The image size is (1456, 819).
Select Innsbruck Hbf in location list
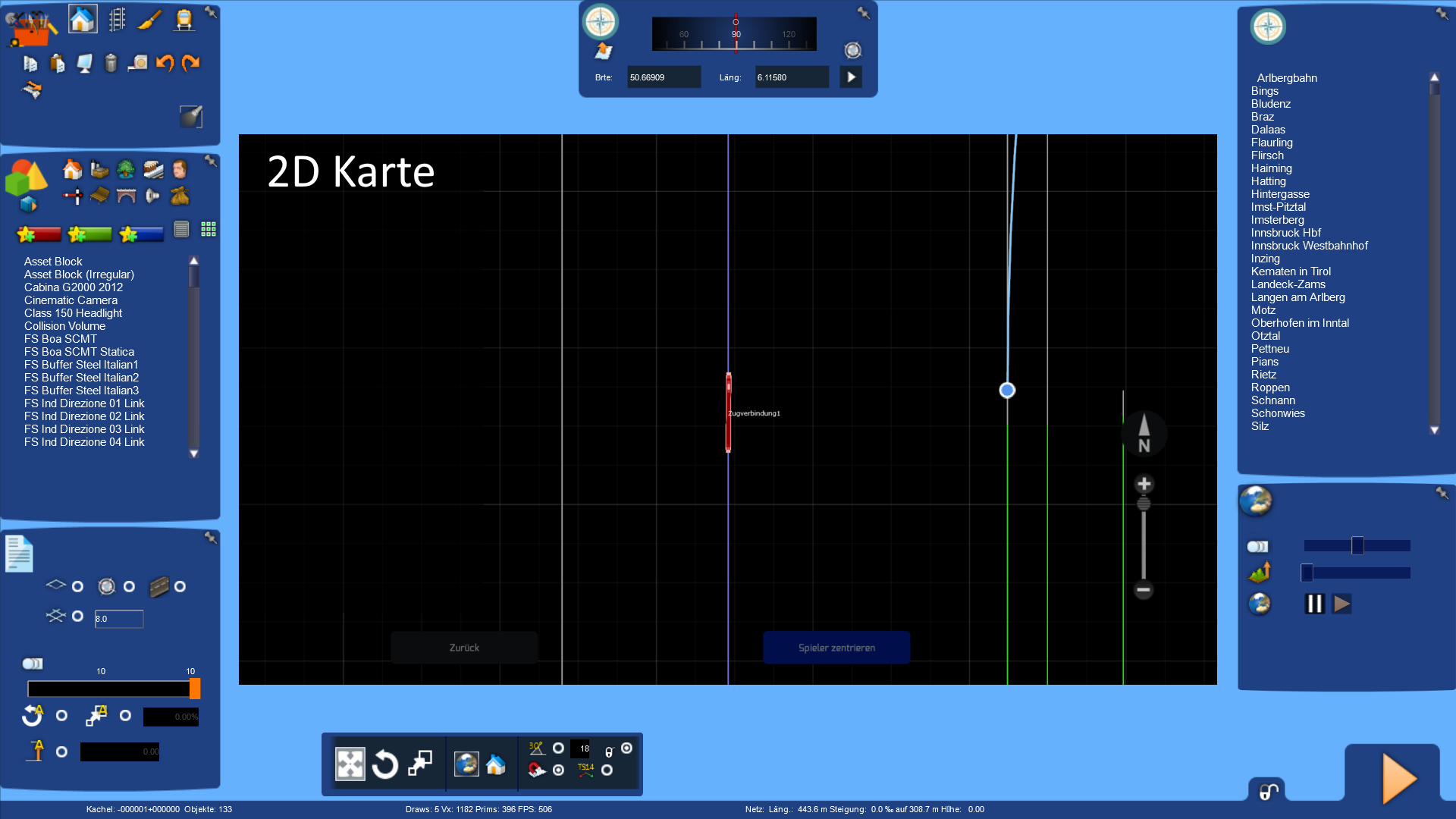click(1285, 233)
